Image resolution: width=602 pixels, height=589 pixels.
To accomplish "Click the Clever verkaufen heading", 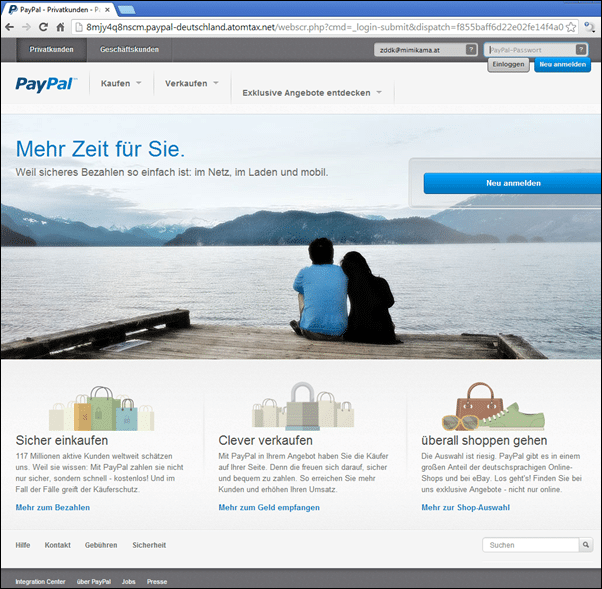I will [265, 440].
